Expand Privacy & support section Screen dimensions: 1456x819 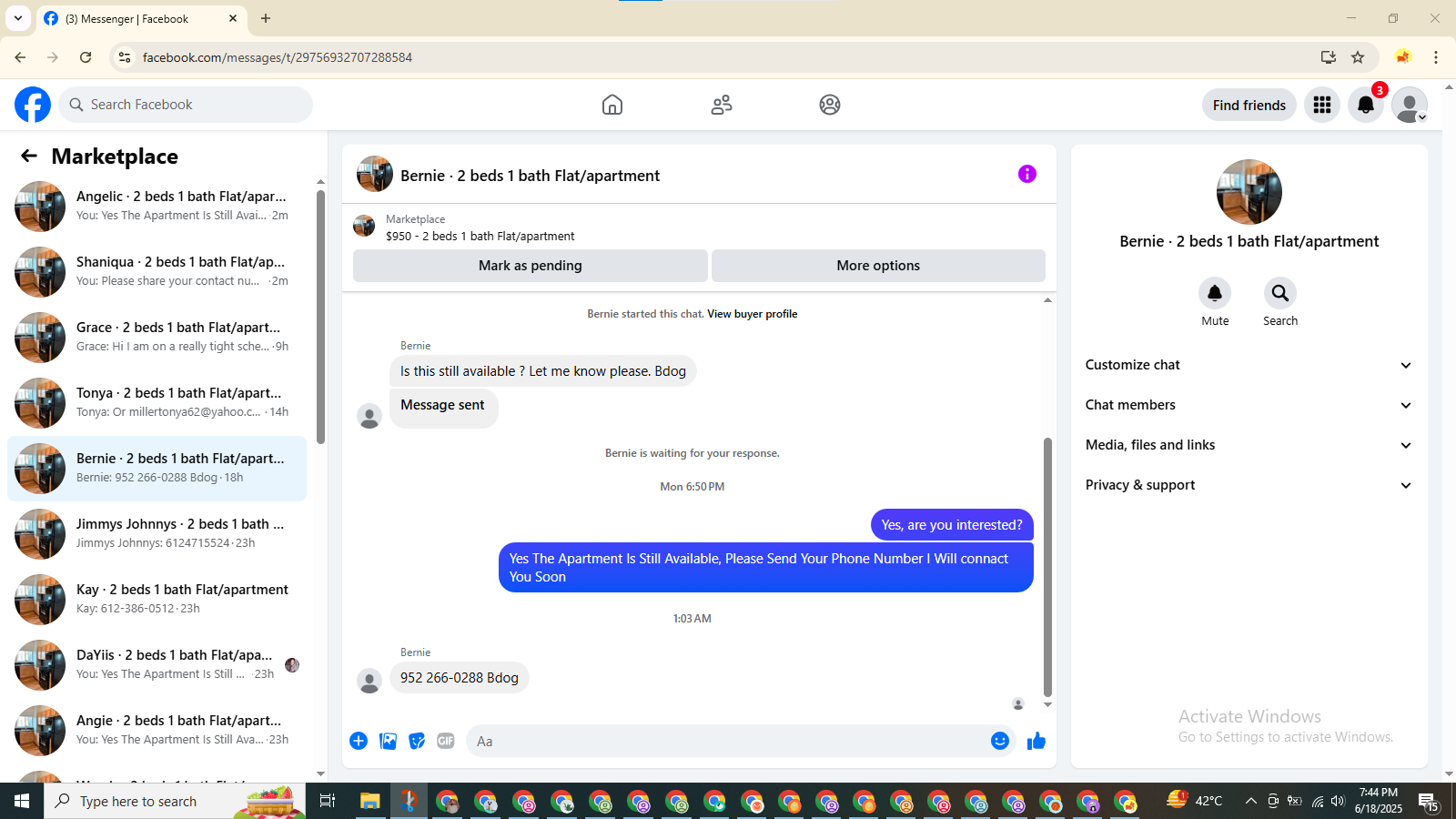coord(1249,485)
